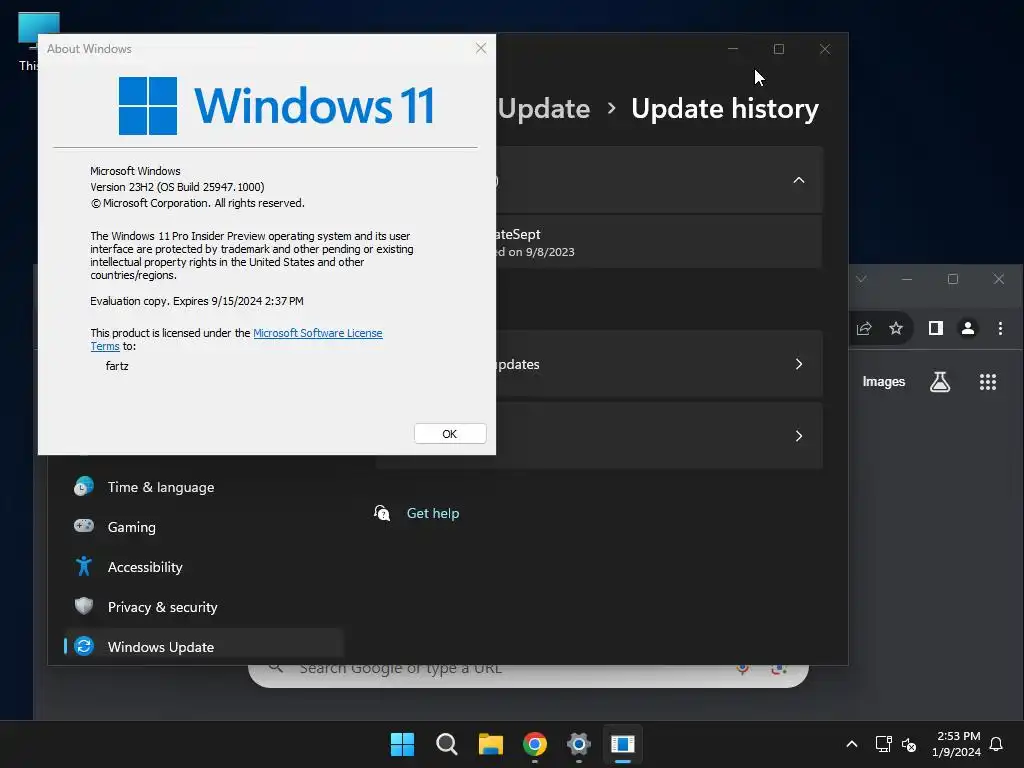Open the Windows Start menu
The image size is (1024, 768).
(402, 744)
